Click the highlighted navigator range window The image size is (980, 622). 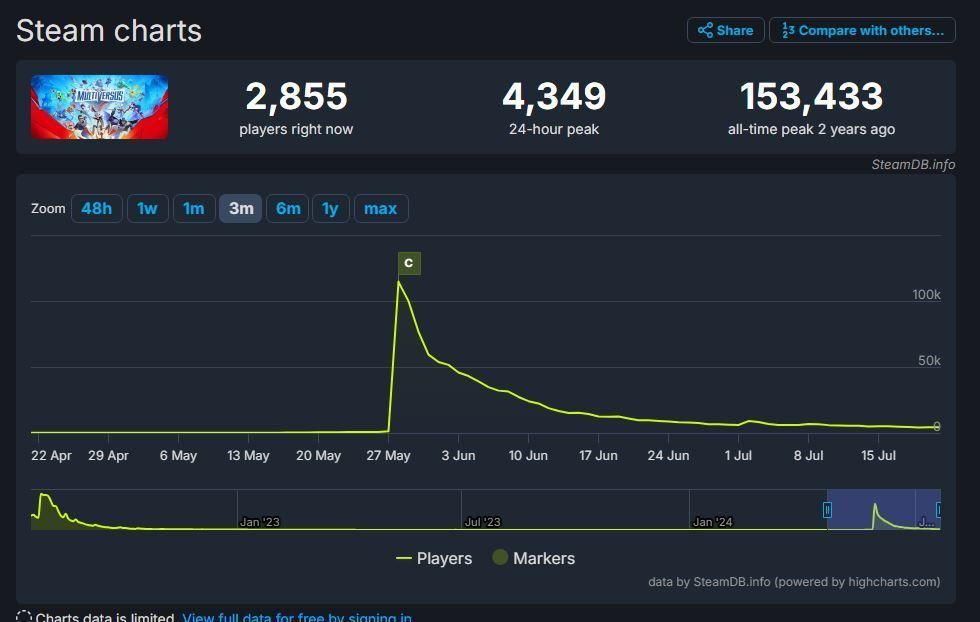(x=883, y=509)
